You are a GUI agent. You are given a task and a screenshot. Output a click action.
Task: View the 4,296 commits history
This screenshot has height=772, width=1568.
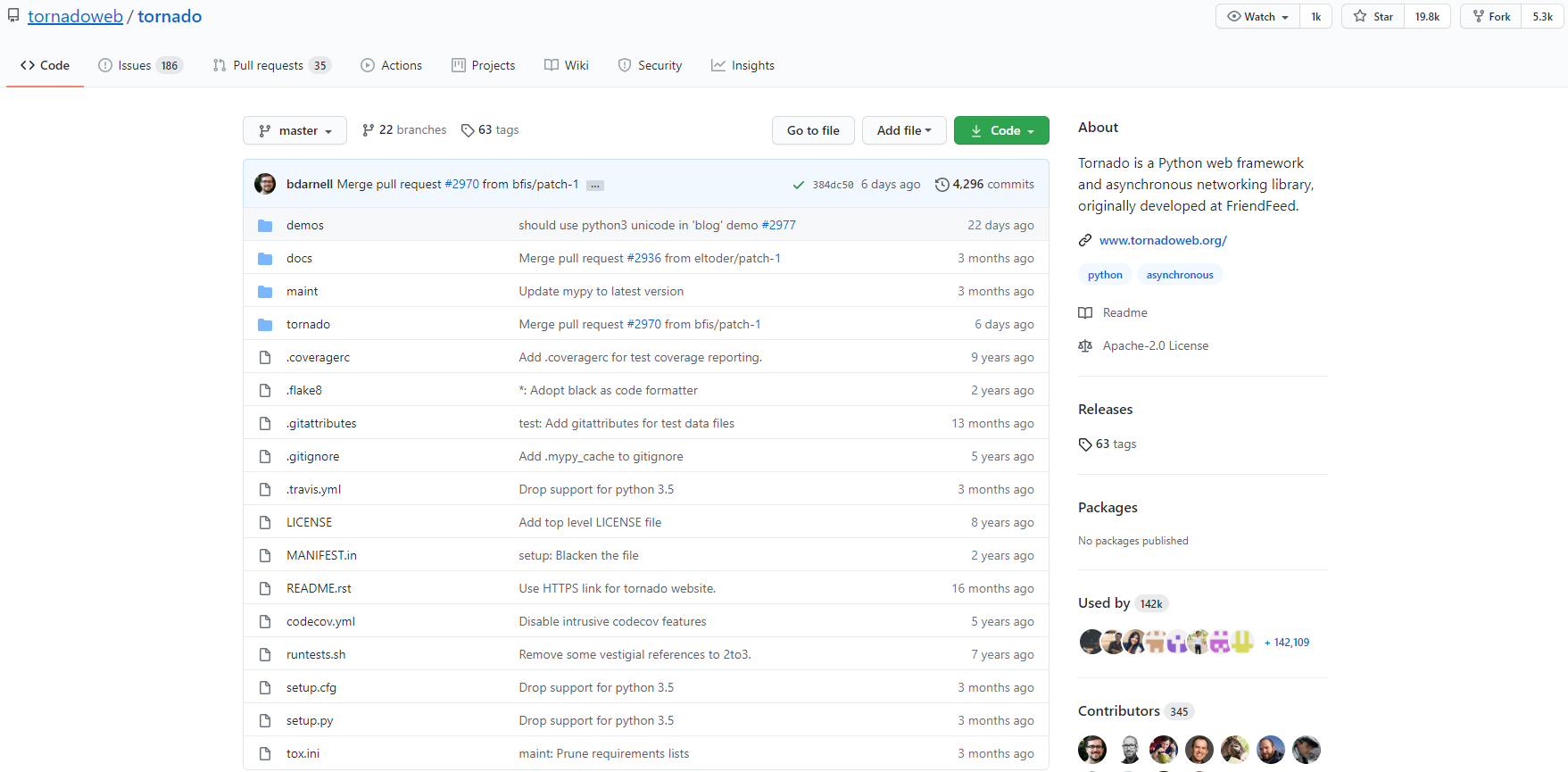[984, 184]
